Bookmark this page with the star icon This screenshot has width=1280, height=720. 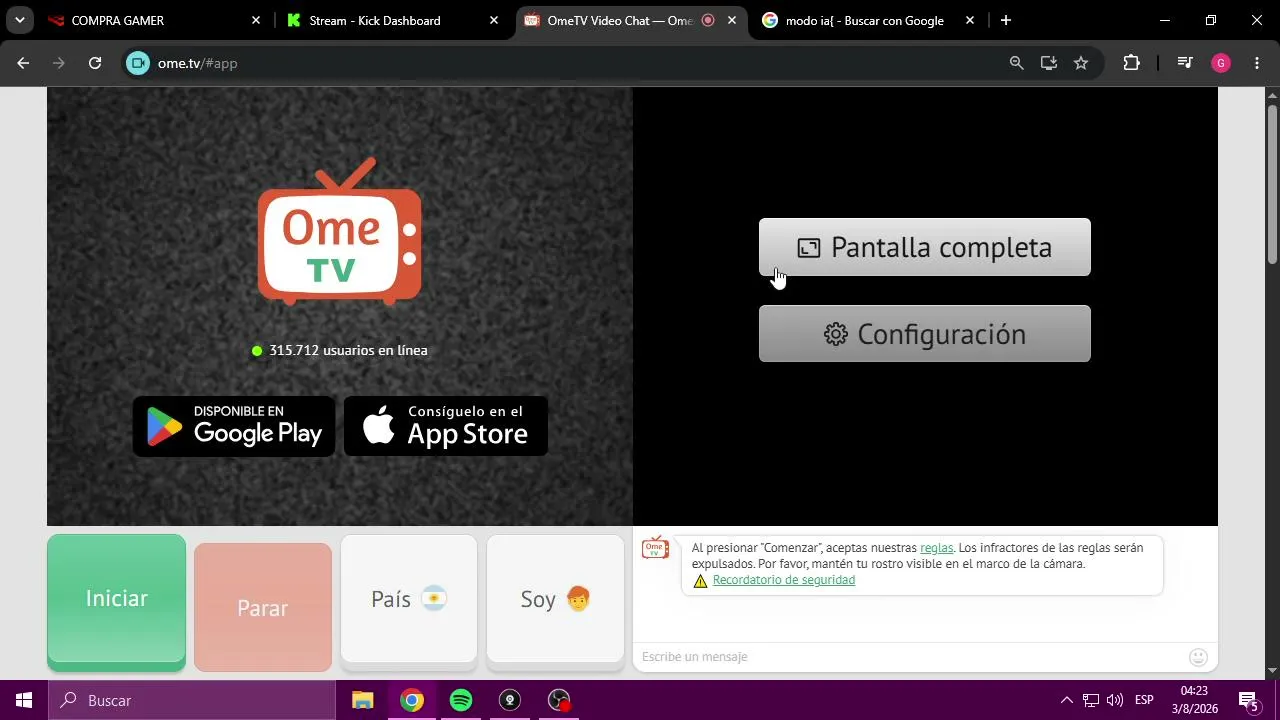click(x=1081, y=63)
